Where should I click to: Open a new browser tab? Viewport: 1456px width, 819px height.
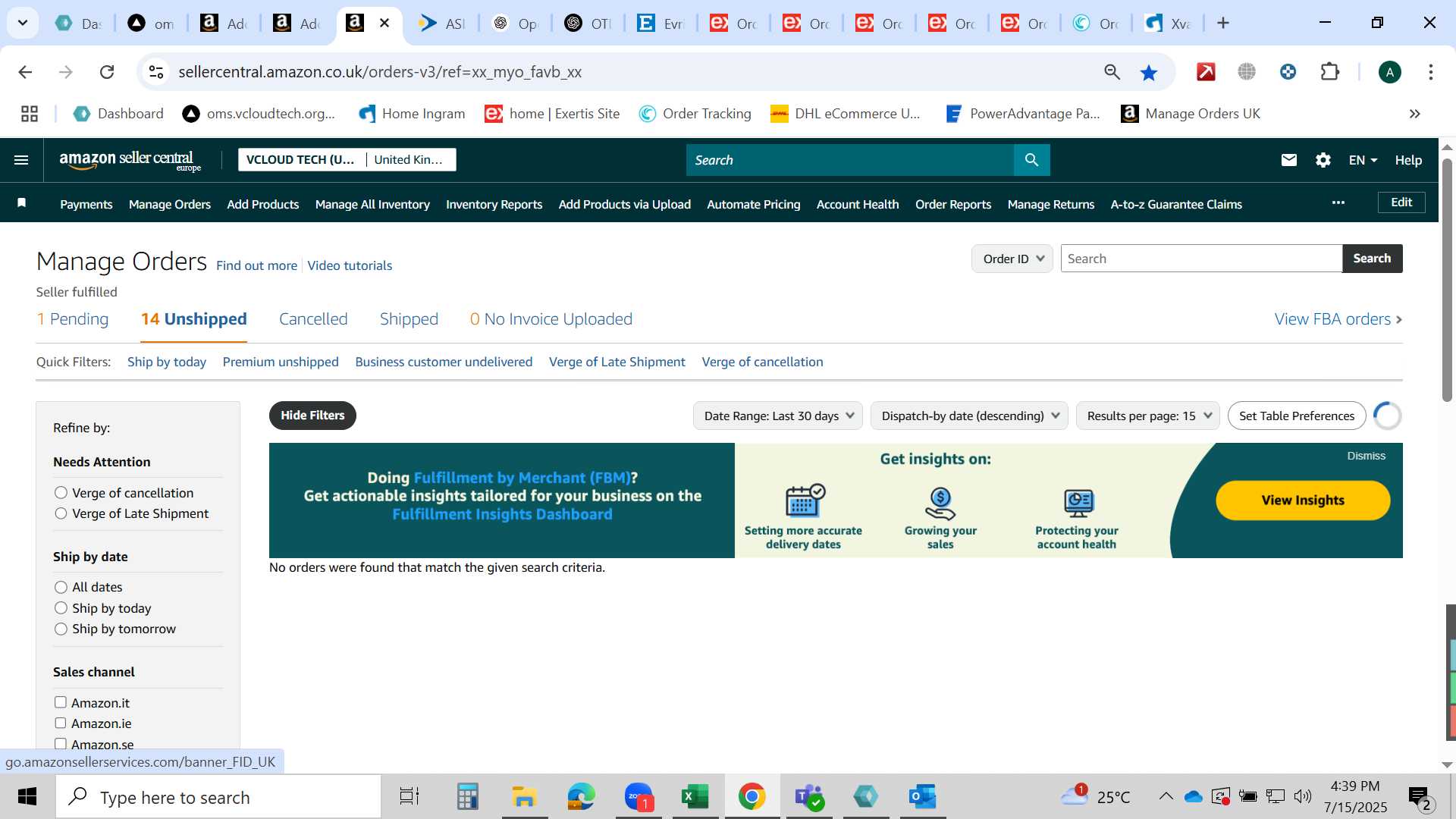coord(1223,24)
